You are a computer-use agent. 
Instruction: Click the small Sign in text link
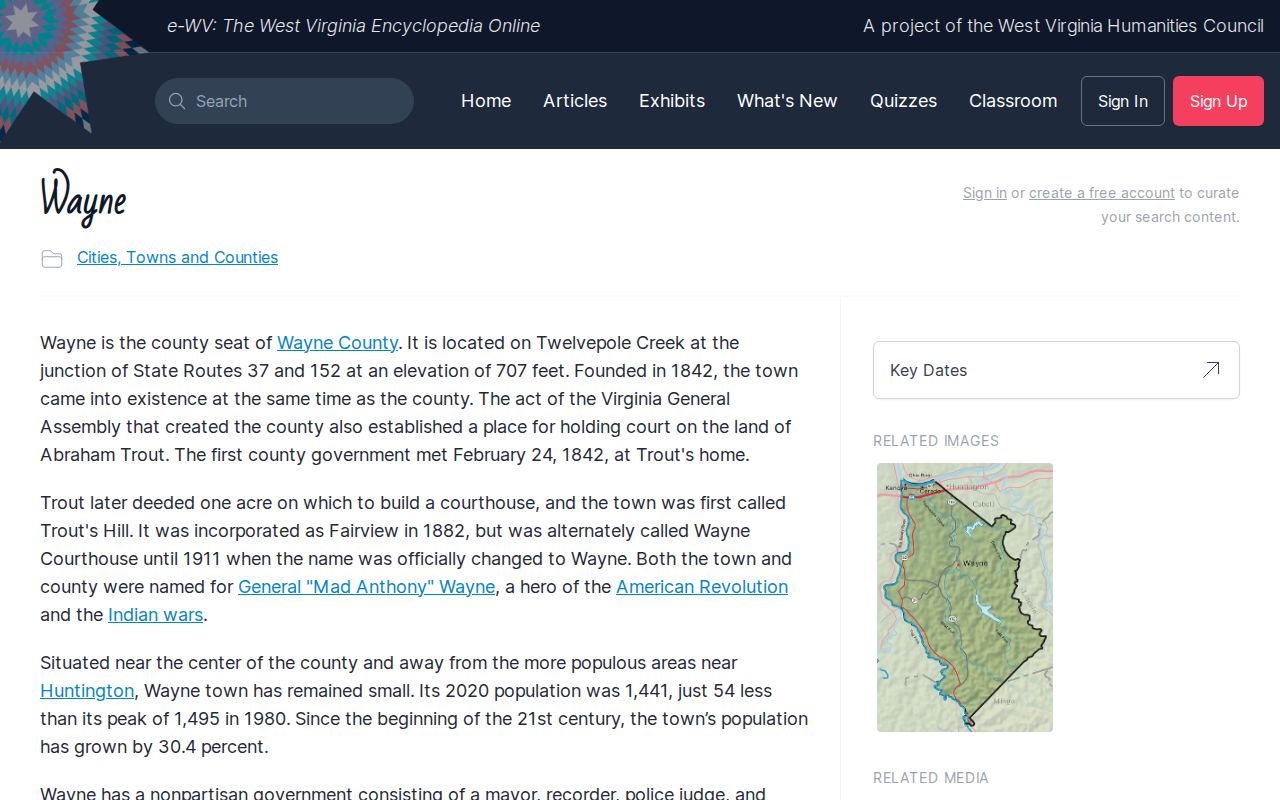pyautogui.click(x=985, y=193)
